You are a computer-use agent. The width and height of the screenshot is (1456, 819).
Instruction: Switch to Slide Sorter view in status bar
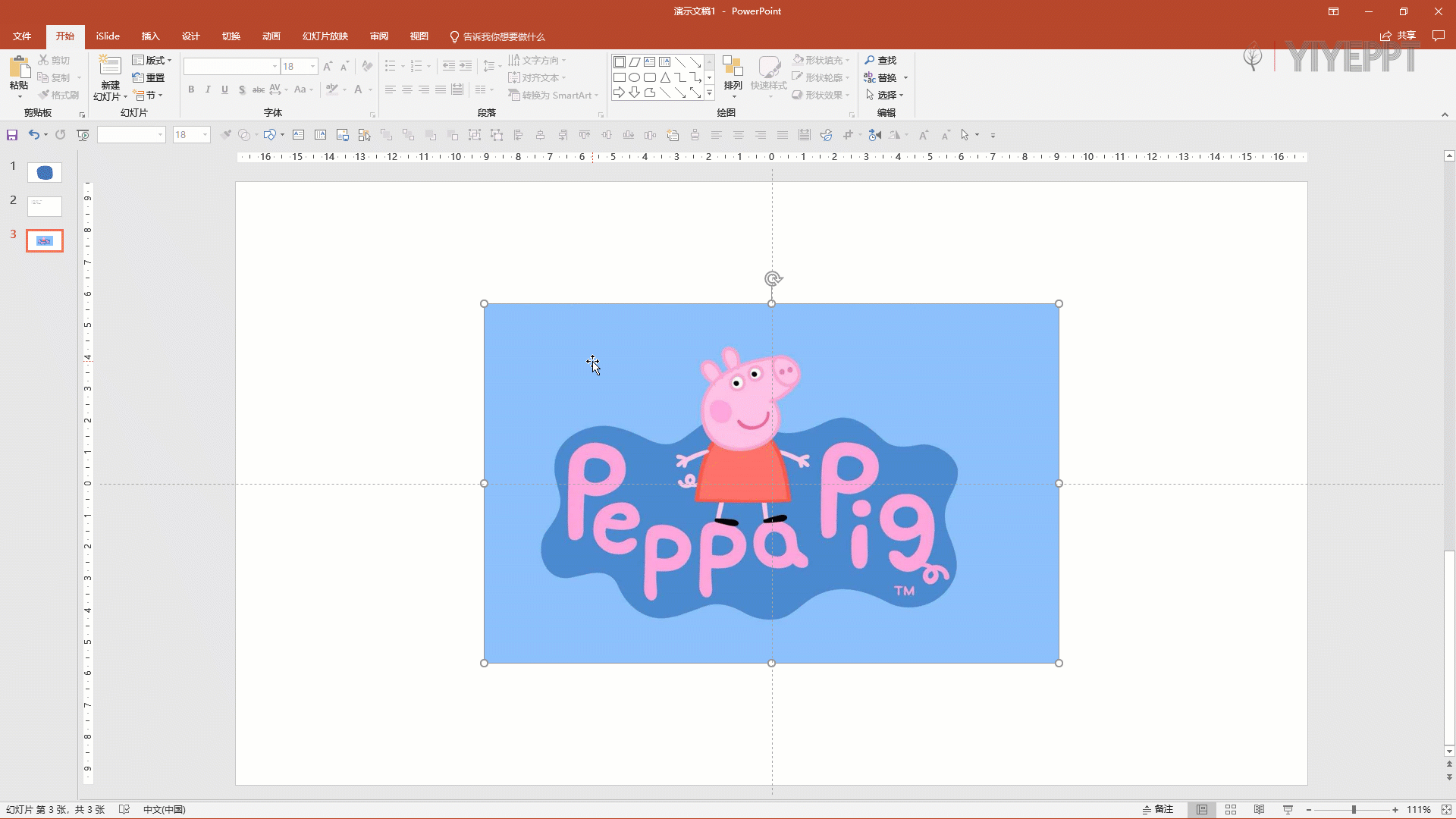1231,809
